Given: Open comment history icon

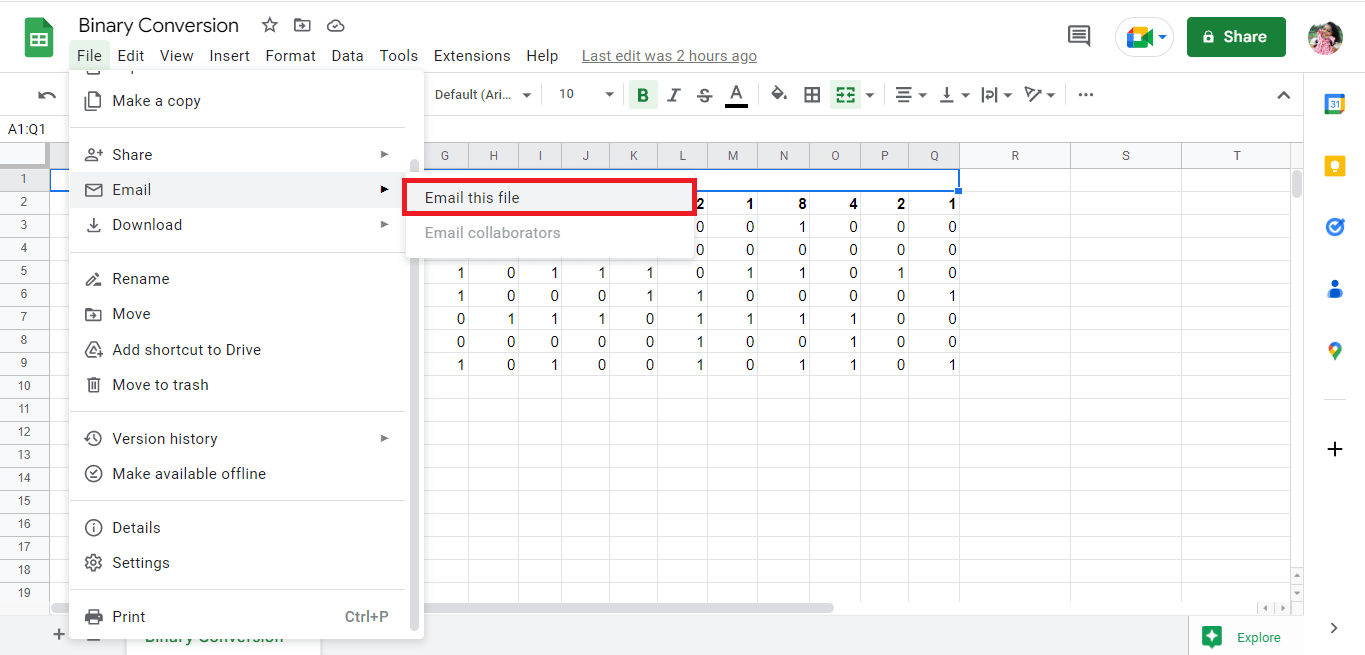Looking at the screenshot, I should 1079,37.
